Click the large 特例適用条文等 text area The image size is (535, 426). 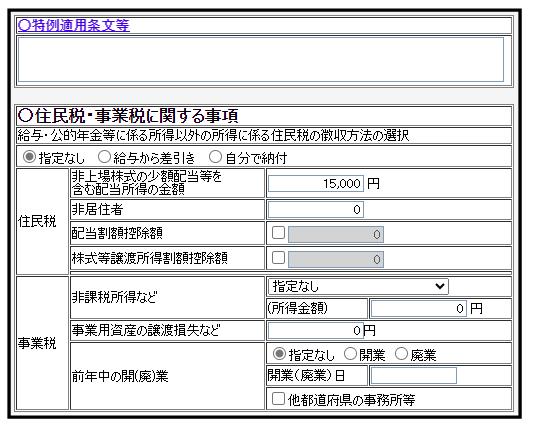[261, 60]
